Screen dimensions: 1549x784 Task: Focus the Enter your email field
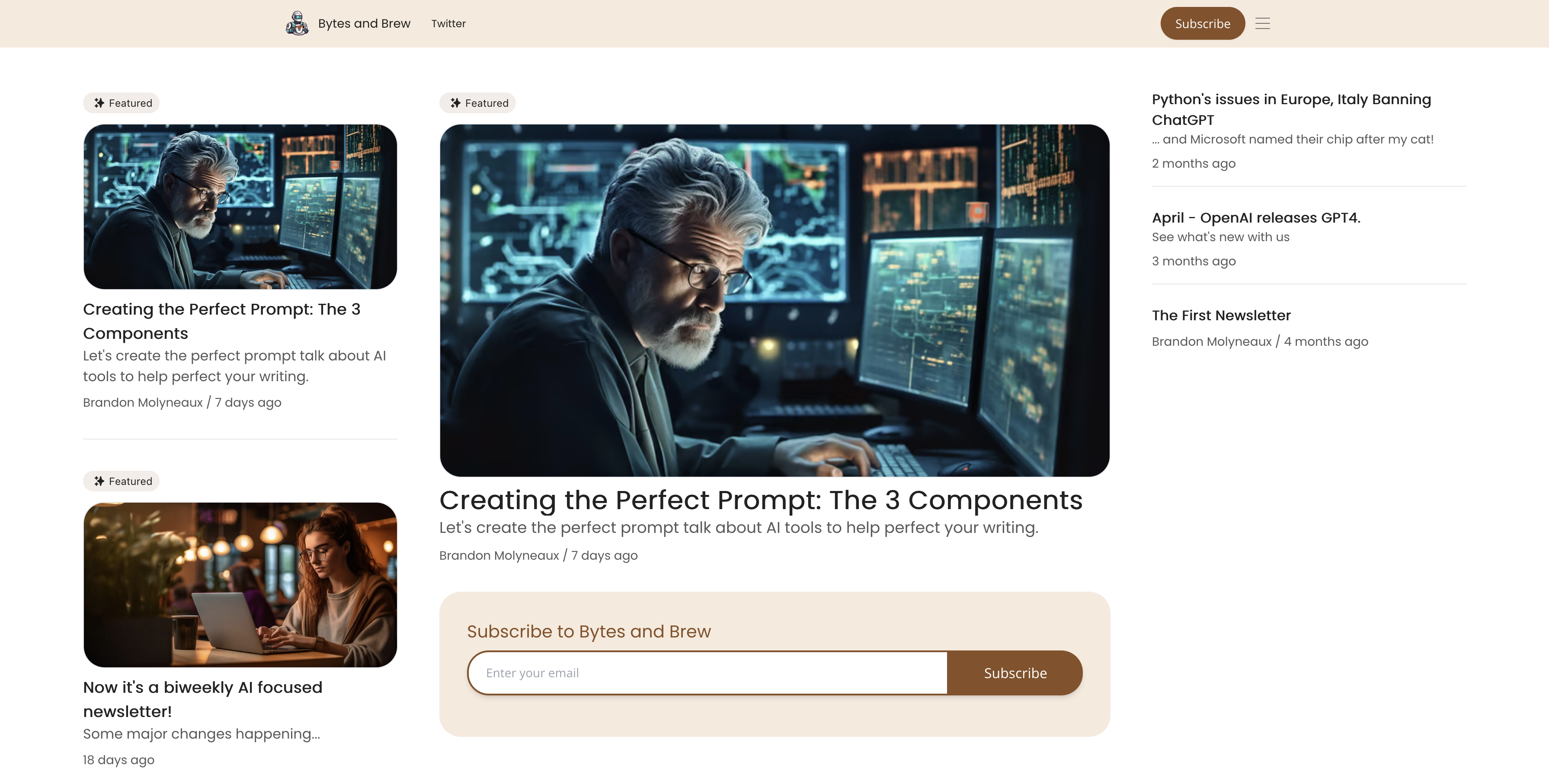coord(708,673)
